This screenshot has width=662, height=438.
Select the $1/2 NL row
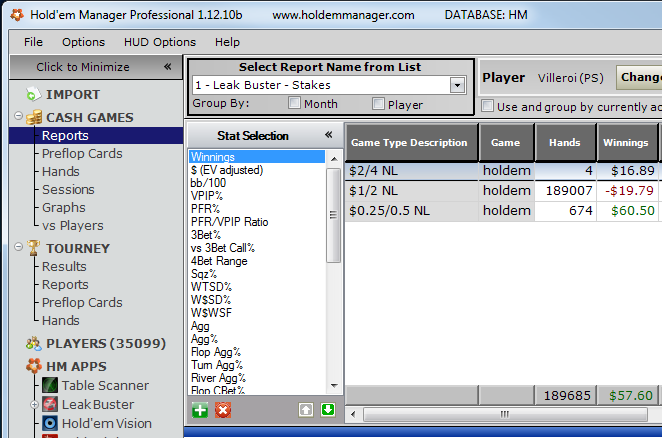click(x=502, y=190)
